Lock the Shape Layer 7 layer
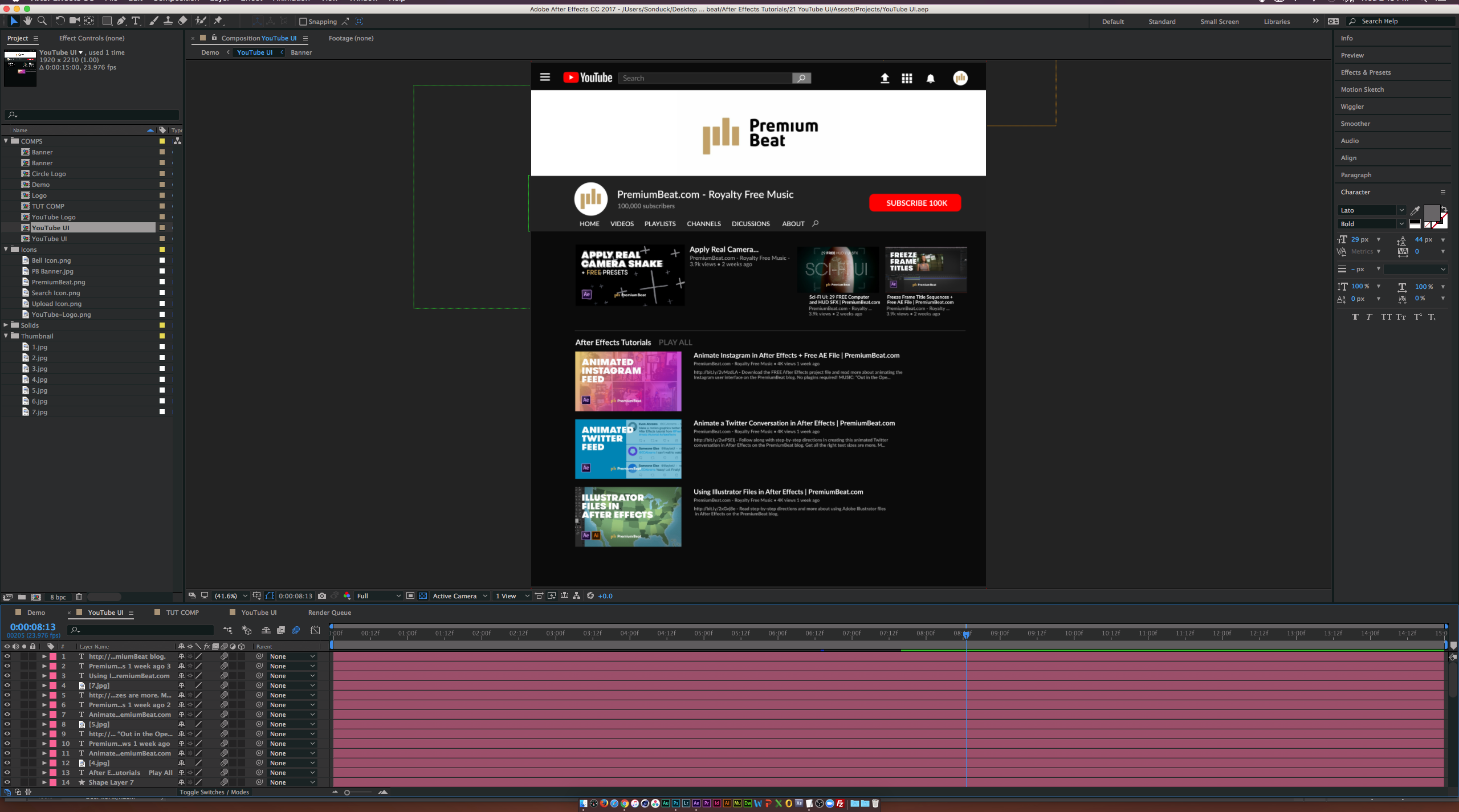This screenshot has height=812, width=1459. point(32,782)
